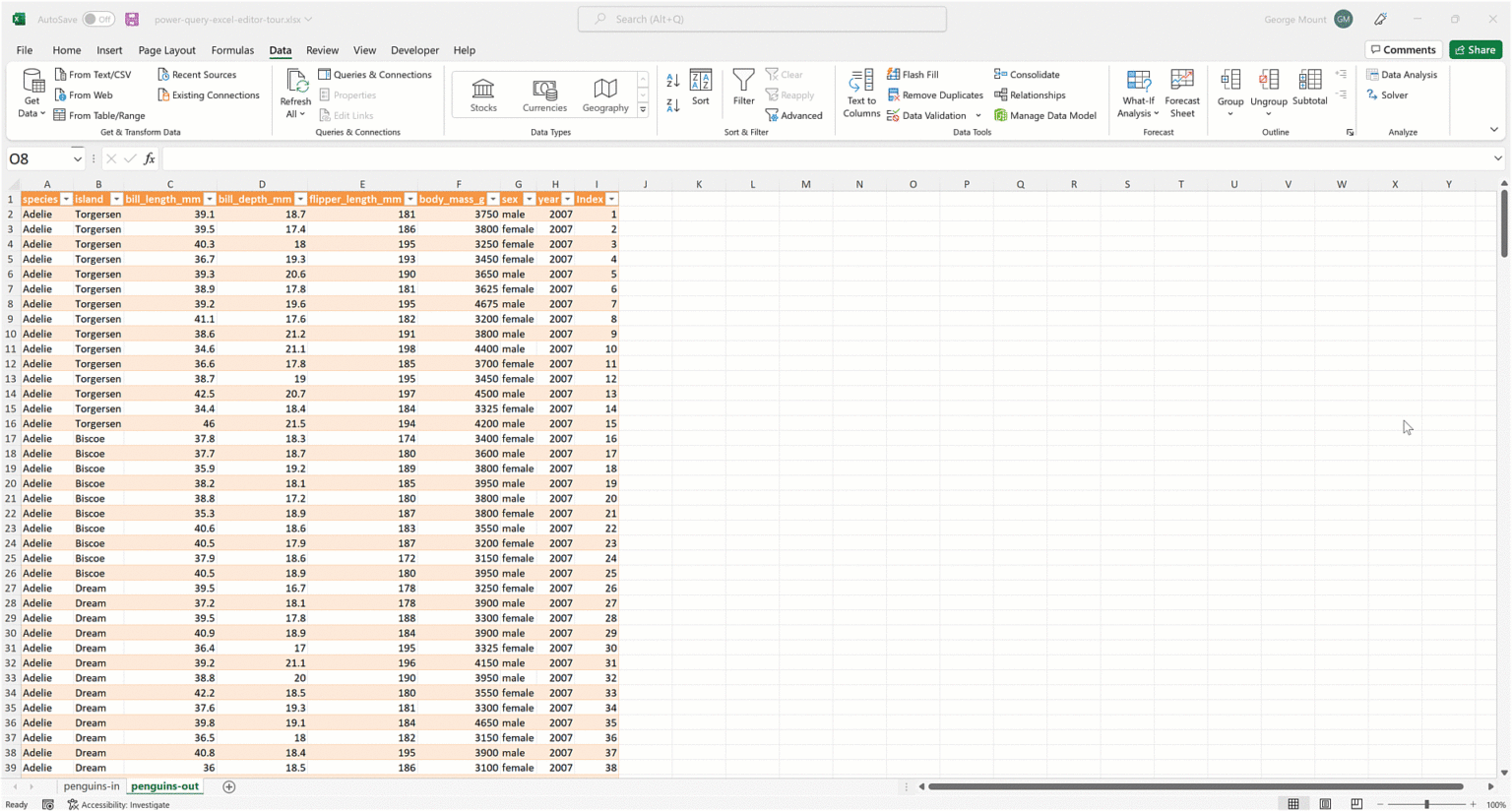The width and height of the screenshot is (1512, 811).
Task: Toggle the AutoSave switch
Action: [x=98, y=19]
